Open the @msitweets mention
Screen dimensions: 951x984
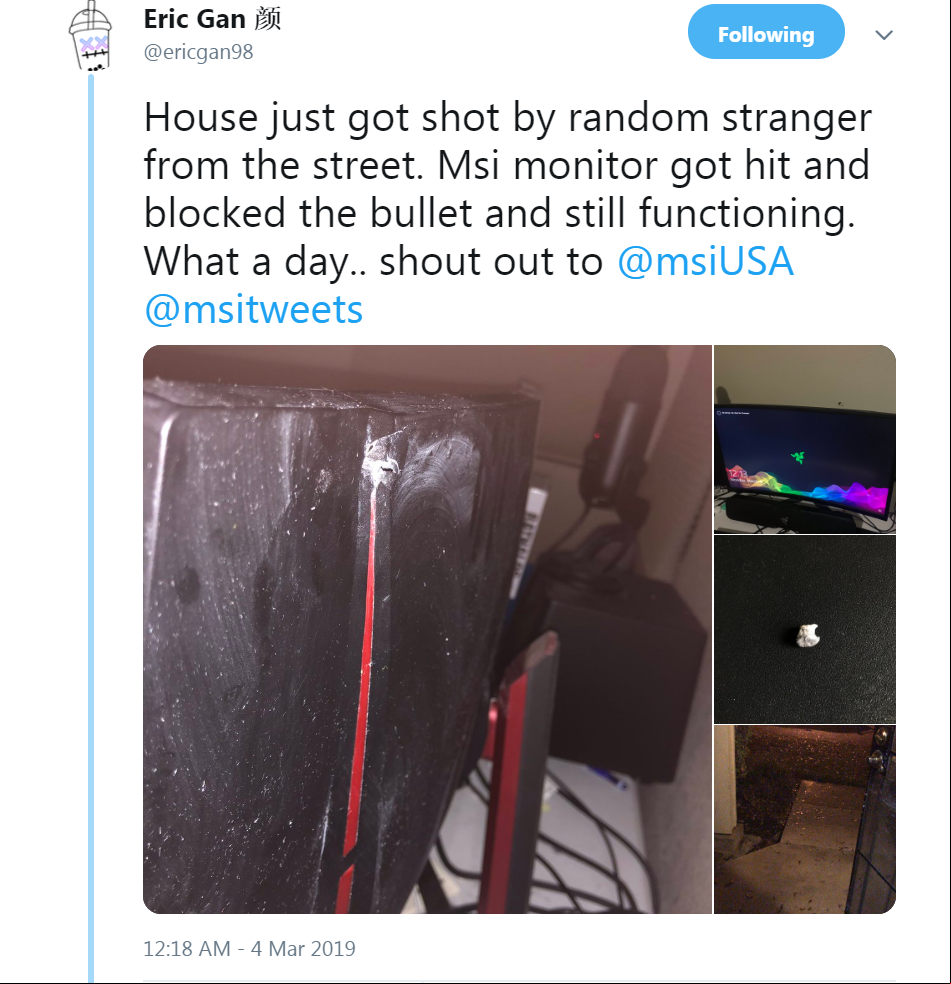(254, 310)
